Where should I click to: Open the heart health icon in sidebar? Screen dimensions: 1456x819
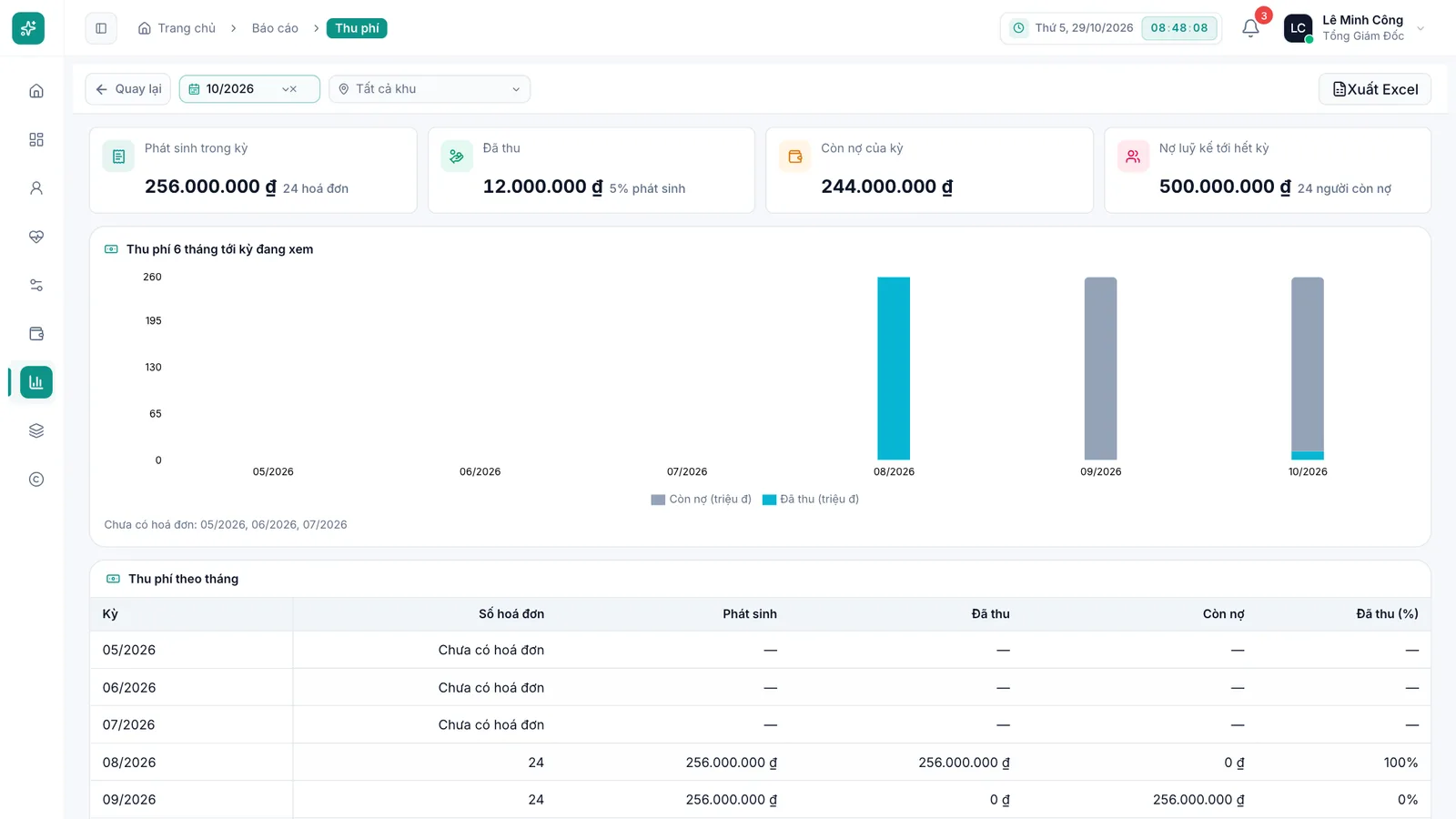[36, 237]
